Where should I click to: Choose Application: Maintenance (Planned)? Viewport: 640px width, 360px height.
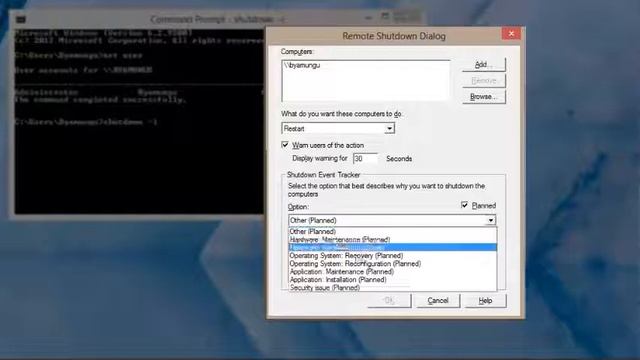point(392,271)
